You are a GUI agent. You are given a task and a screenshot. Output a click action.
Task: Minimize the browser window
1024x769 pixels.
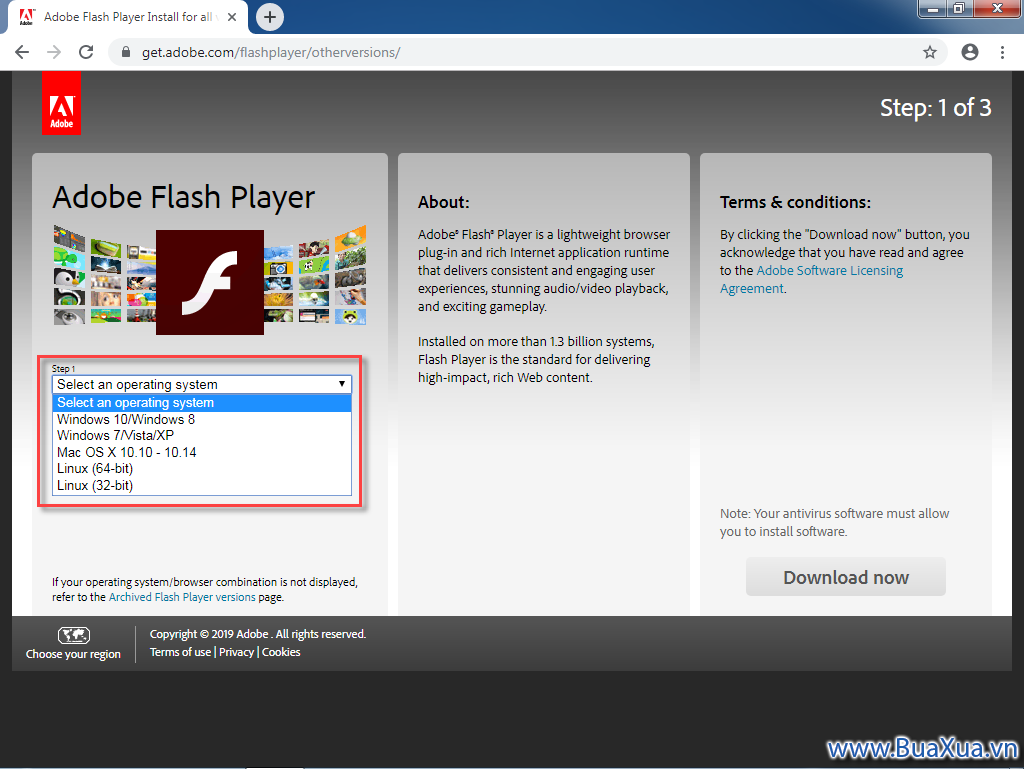(x=933, y=9)
